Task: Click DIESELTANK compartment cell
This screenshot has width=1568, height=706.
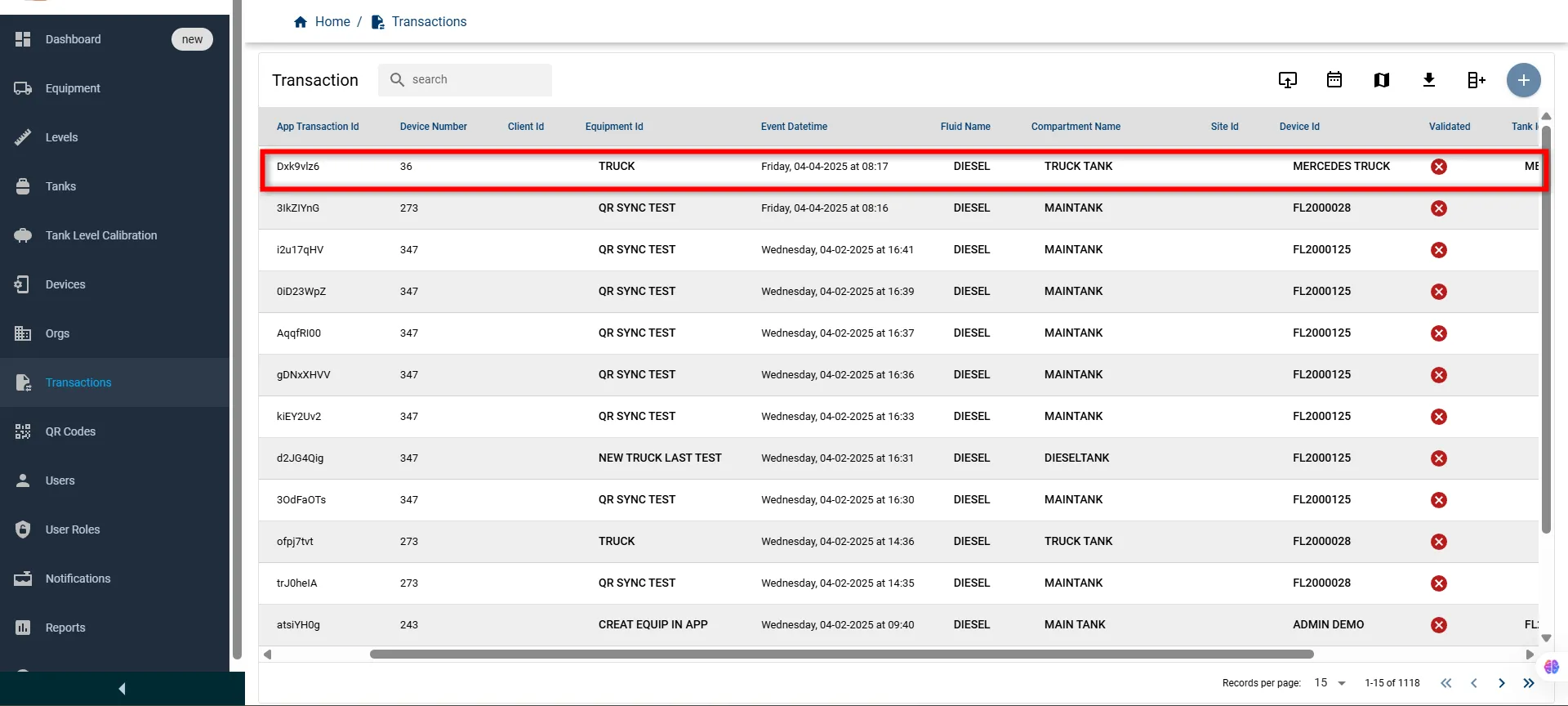Action: click(1076, 458)
